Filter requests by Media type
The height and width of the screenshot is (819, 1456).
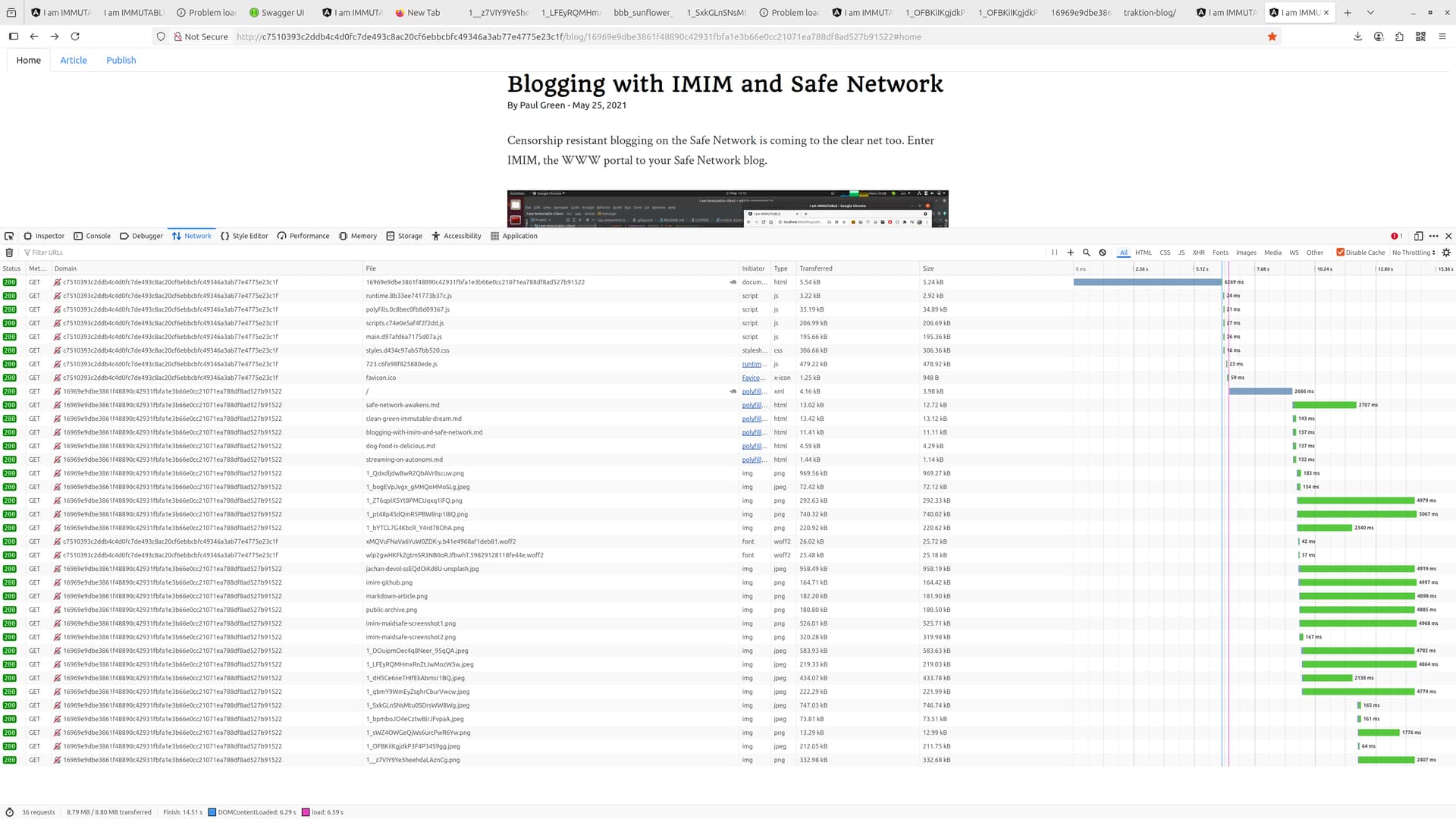[1272, 253]
